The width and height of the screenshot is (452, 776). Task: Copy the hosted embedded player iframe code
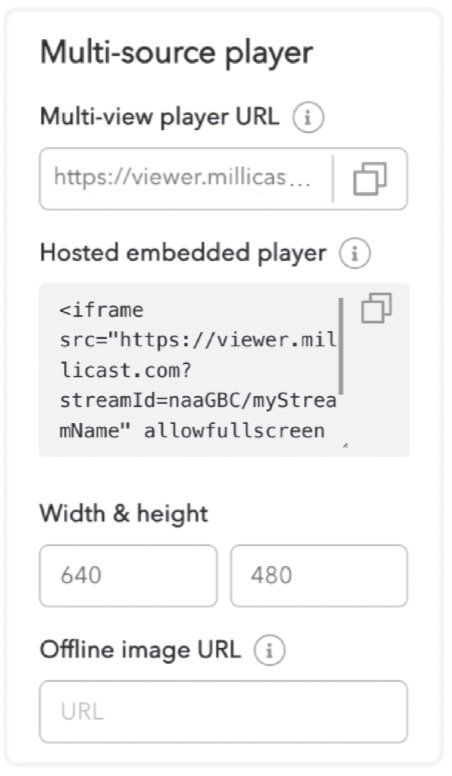point(376,308)
